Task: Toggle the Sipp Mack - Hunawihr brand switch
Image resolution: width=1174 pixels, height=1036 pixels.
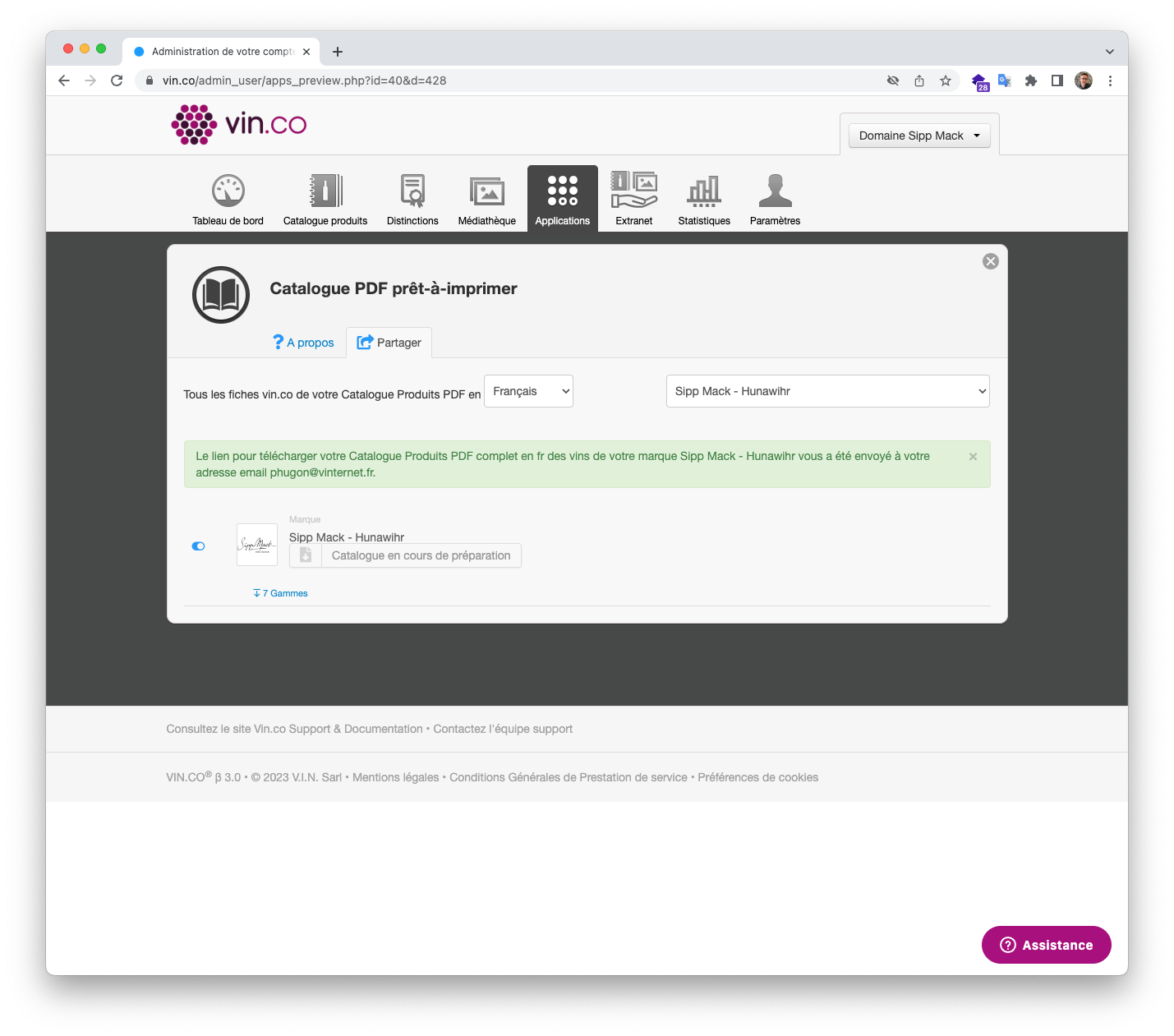Action: coord(198,546)
